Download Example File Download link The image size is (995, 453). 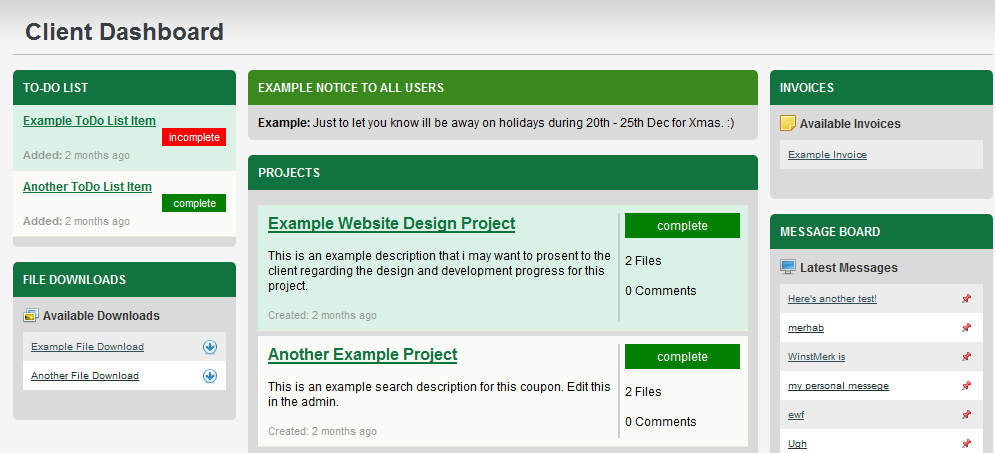88,347
